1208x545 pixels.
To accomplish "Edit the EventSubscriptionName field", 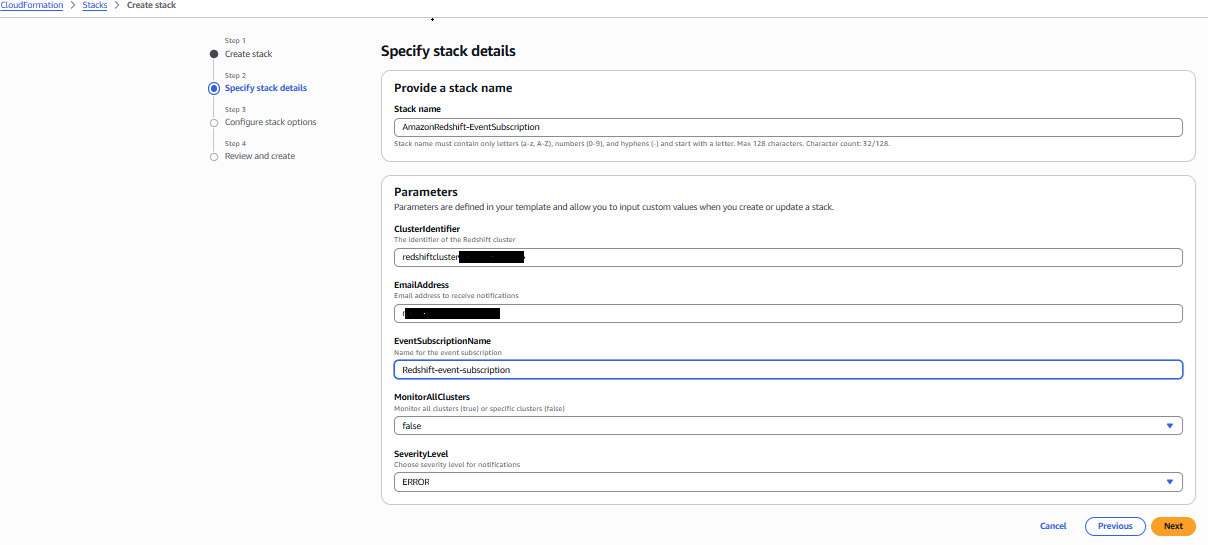I will coord(788,370).
